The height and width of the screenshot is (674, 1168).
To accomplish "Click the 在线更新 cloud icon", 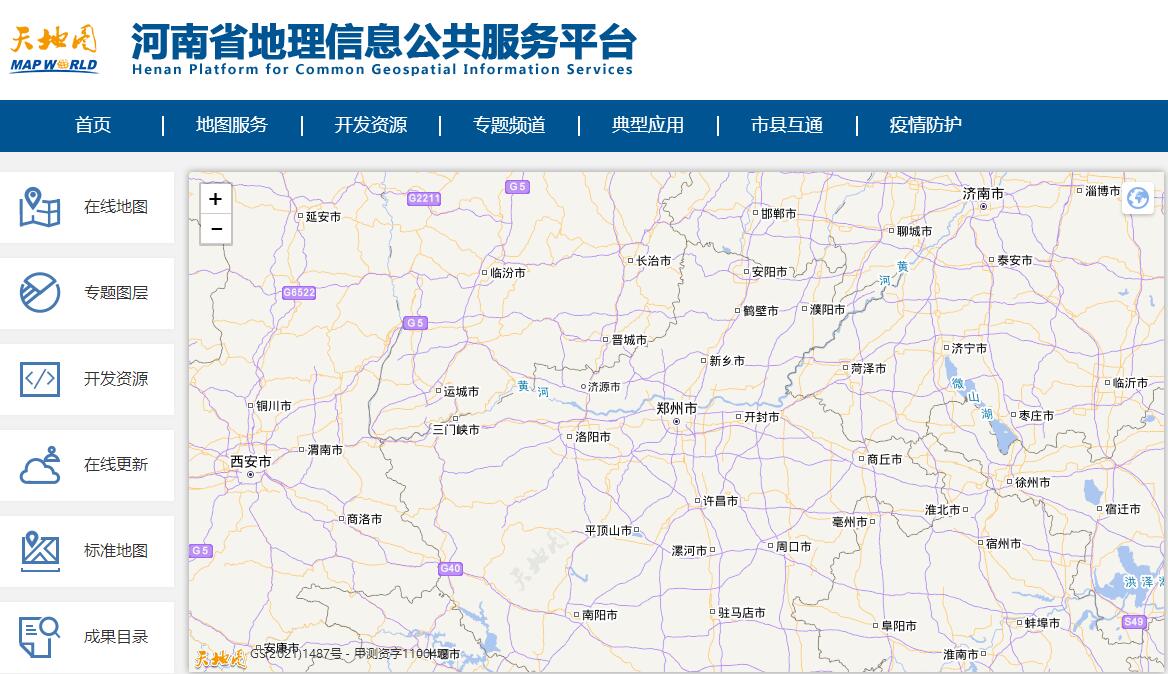I will click(x=40, y=465).
